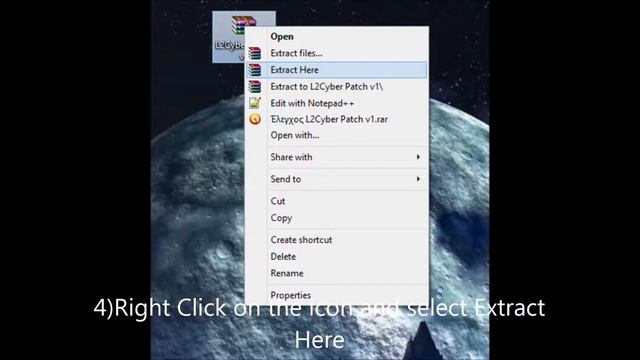The width and height of the screenshot is (640, 360).
Task: Click WinRAR icon beside Extract files
Action: pos(255,53)
